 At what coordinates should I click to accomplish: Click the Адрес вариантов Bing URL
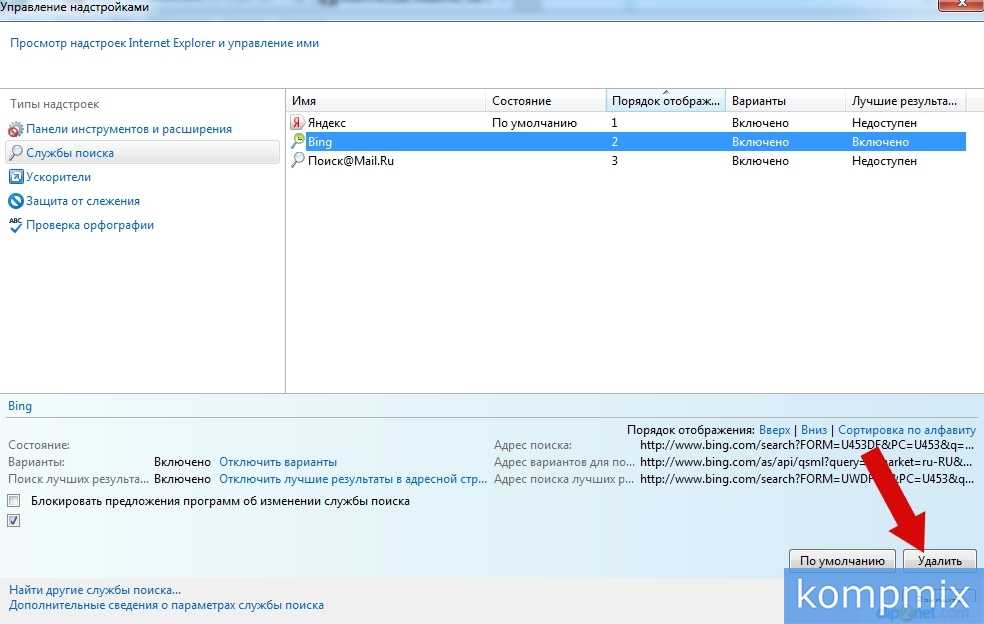(x=806, y=462)
